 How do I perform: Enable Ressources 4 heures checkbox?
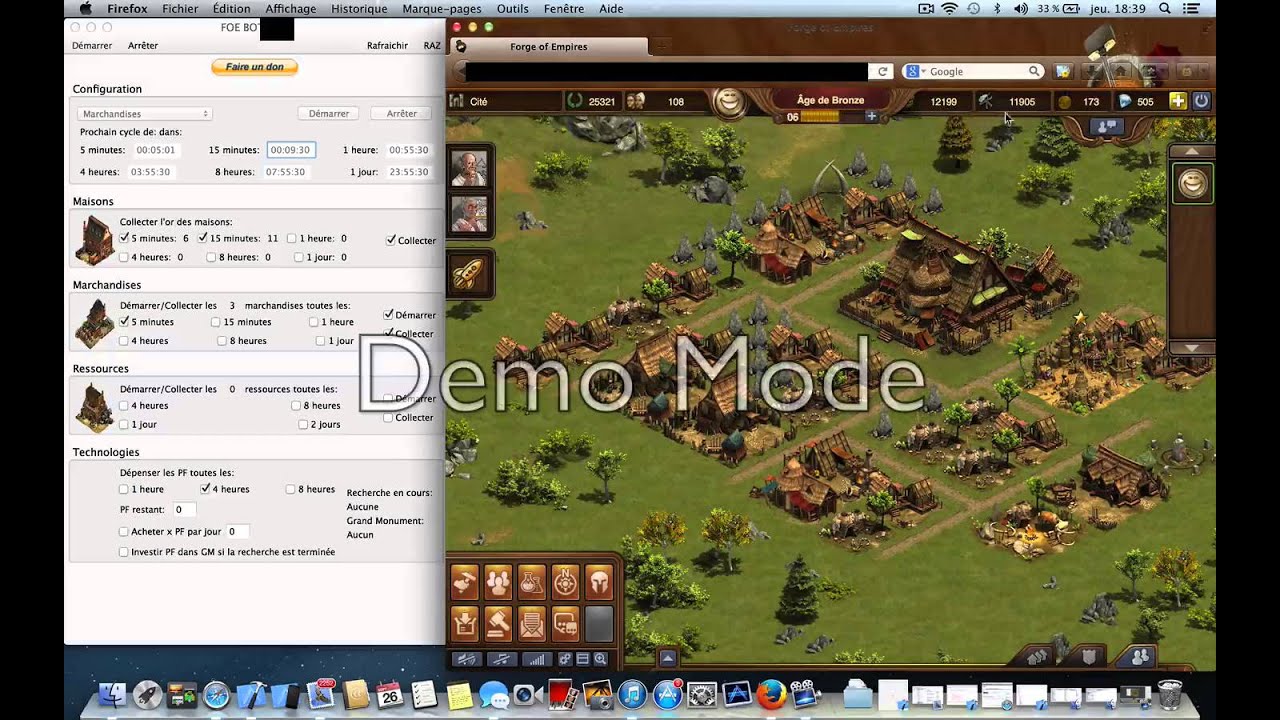(124, 405)
